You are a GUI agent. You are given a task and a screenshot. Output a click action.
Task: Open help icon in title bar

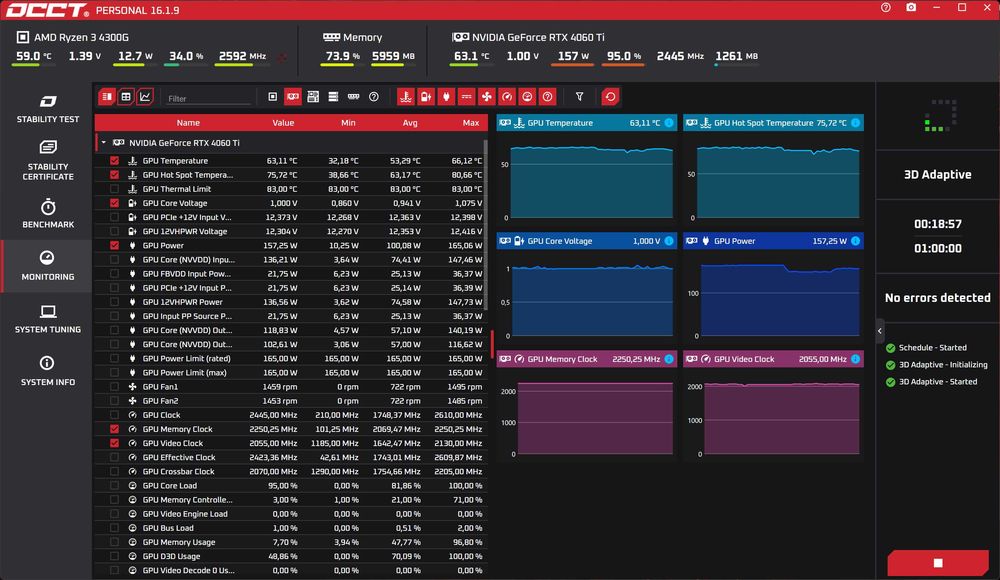[x=886, y=8]
